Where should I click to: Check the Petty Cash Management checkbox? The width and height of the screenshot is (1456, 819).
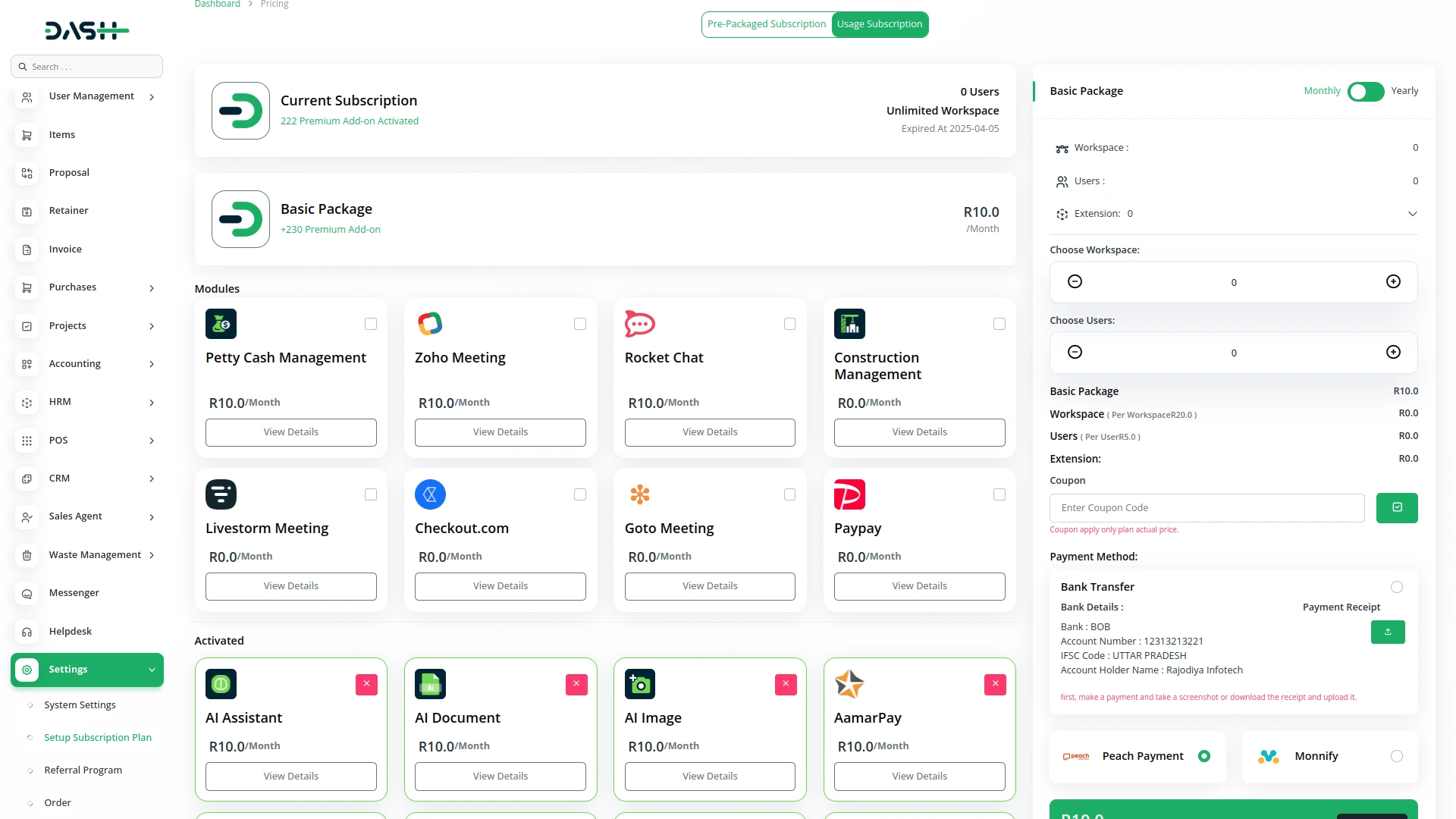(x=371, y=324)
